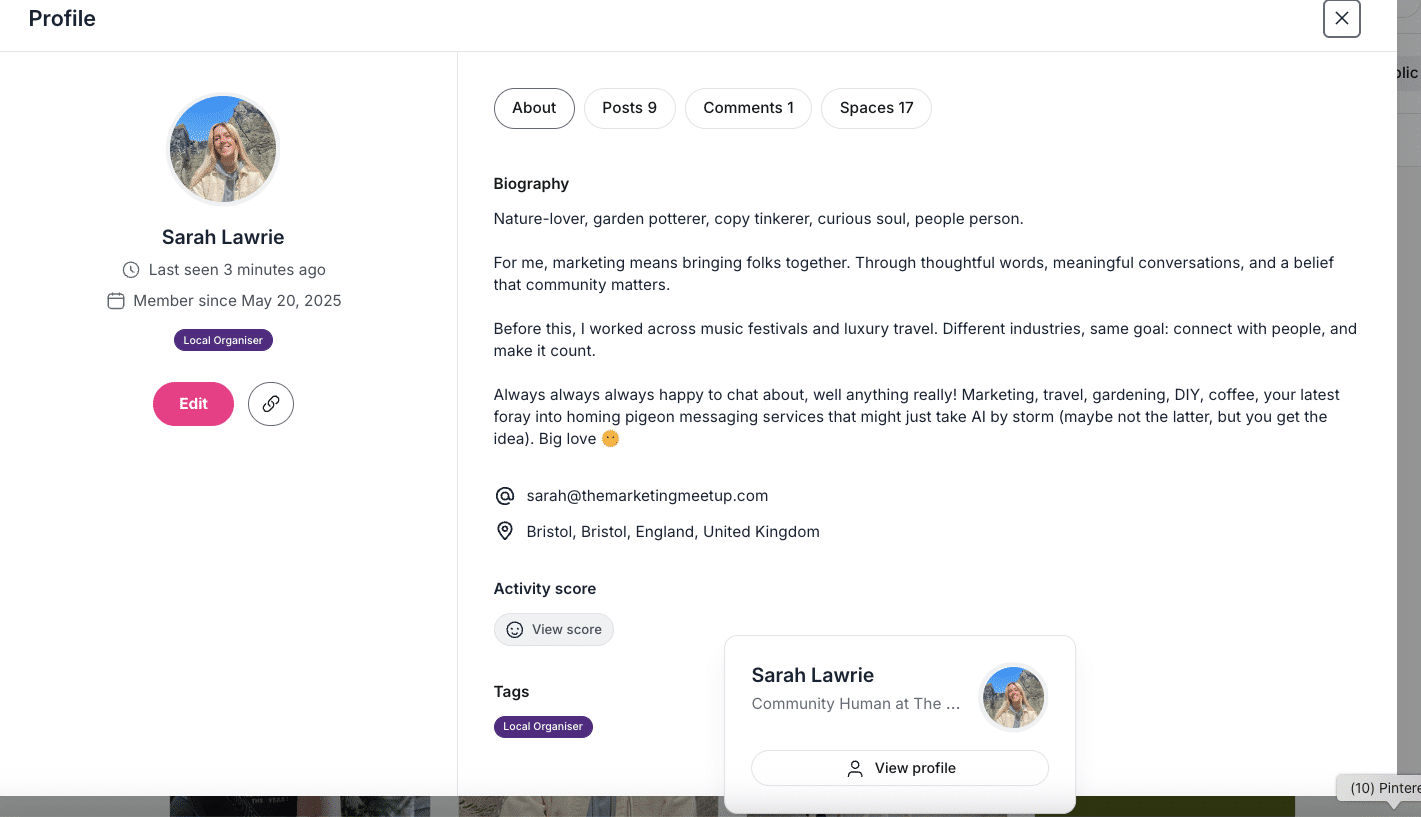The width and height of the screenshot is (1421, 817).
Task: Click sarah@themarketingmeetup.com email address
Action: coord(647,496)
